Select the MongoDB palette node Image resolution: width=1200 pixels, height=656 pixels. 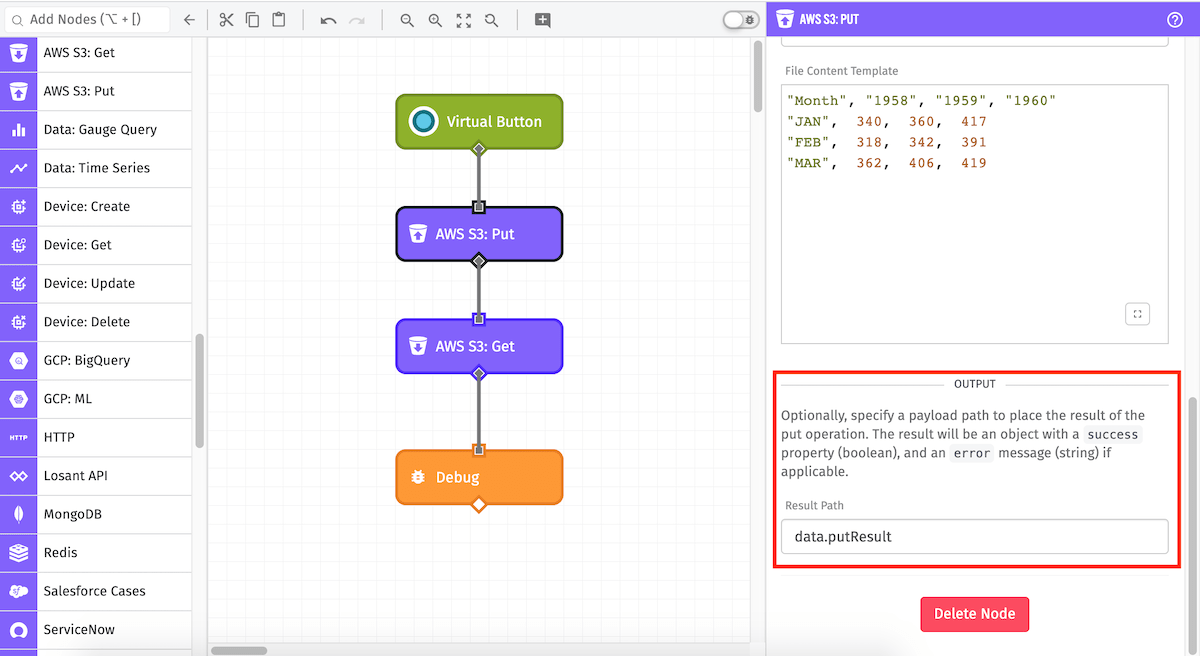click(96, 515)
